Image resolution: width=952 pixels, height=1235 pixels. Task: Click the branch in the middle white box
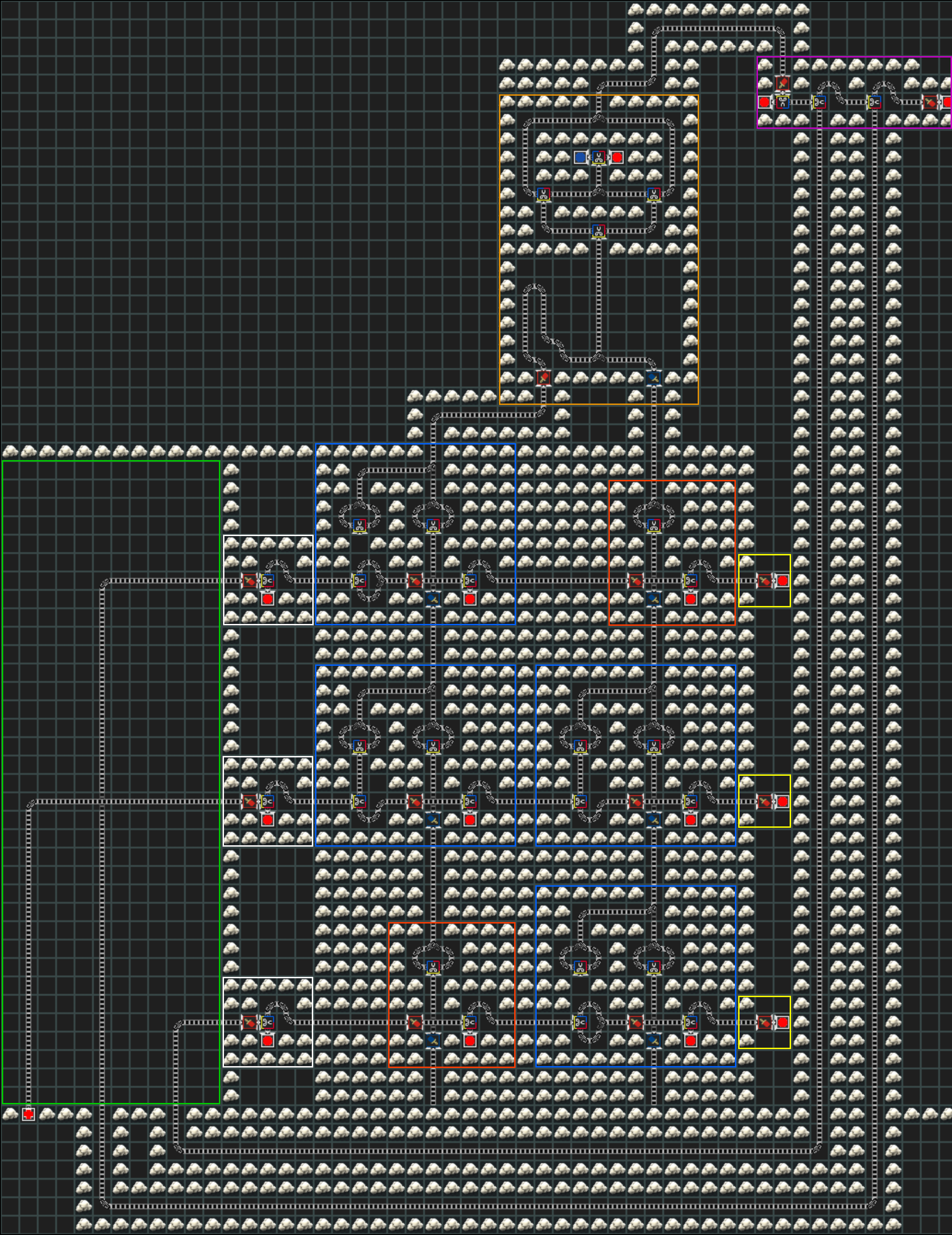pyautogui.click(x=268, y=801)
